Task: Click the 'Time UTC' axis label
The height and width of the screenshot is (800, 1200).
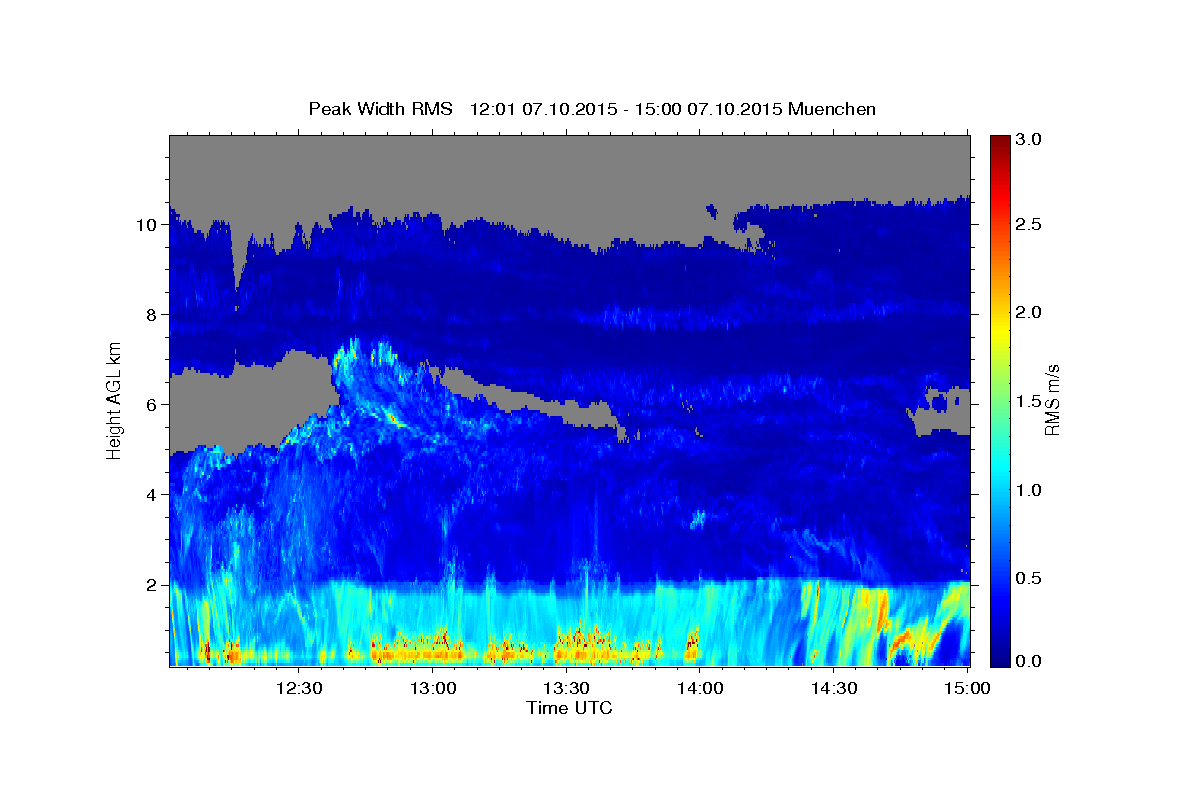Action: [x=569, y=708]
